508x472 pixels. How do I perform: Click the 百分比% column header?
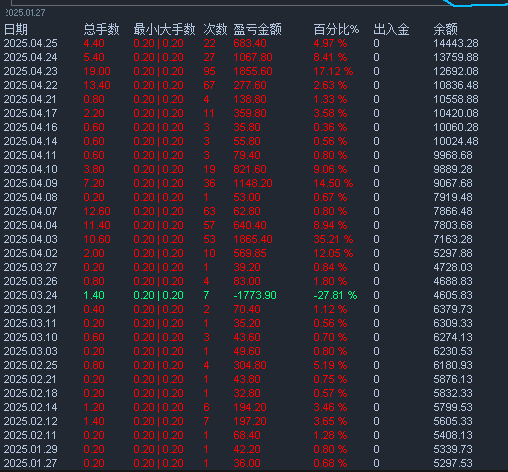336,29
